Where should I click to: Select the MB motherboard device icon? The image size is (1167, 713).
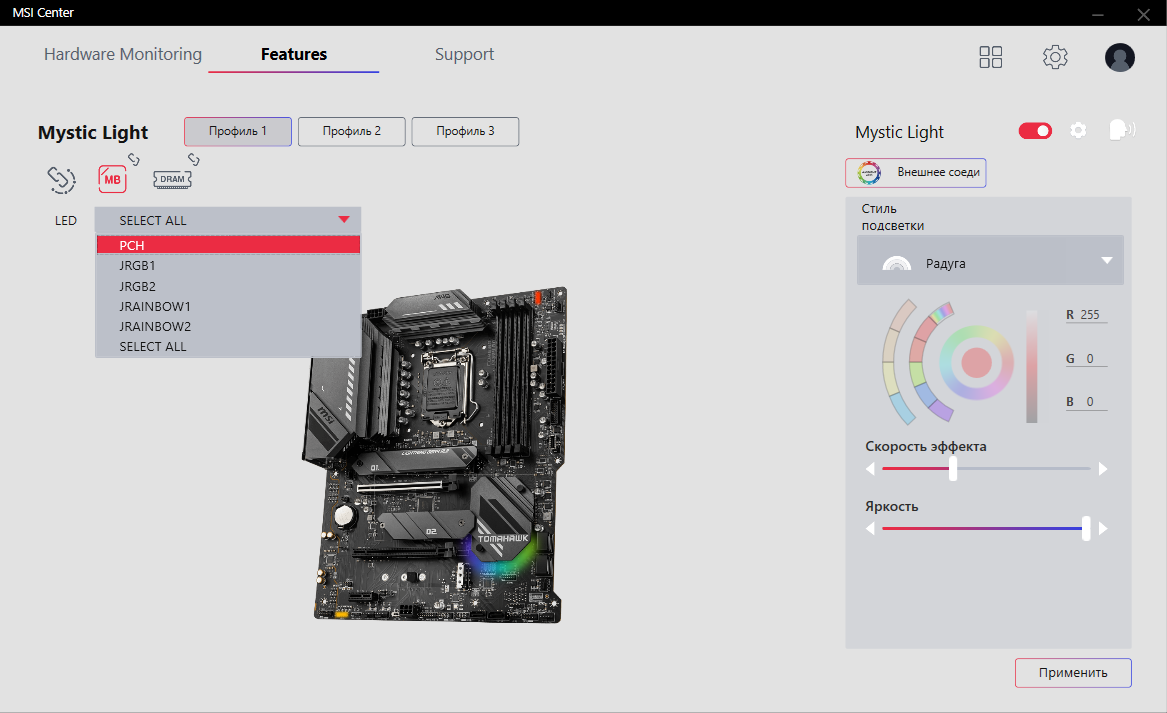pyautogui.click(x=112, y=179)
